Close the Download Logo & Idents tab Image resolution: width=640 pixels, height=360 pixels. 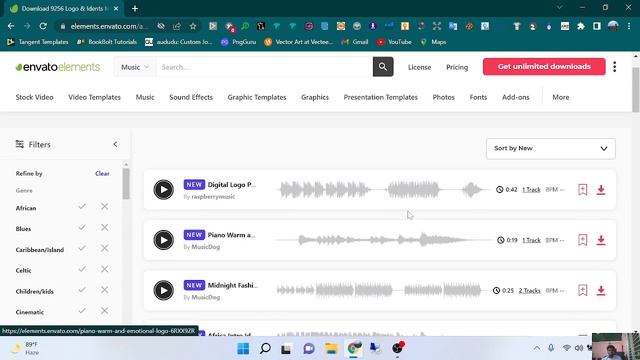116,8
